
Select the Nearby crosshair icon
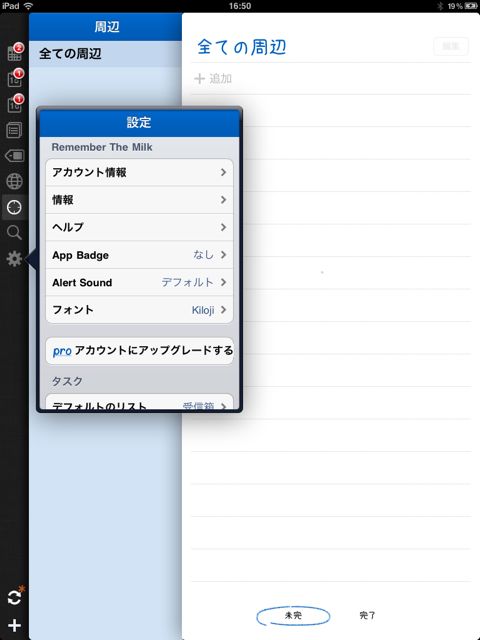[x=15, y=207]
